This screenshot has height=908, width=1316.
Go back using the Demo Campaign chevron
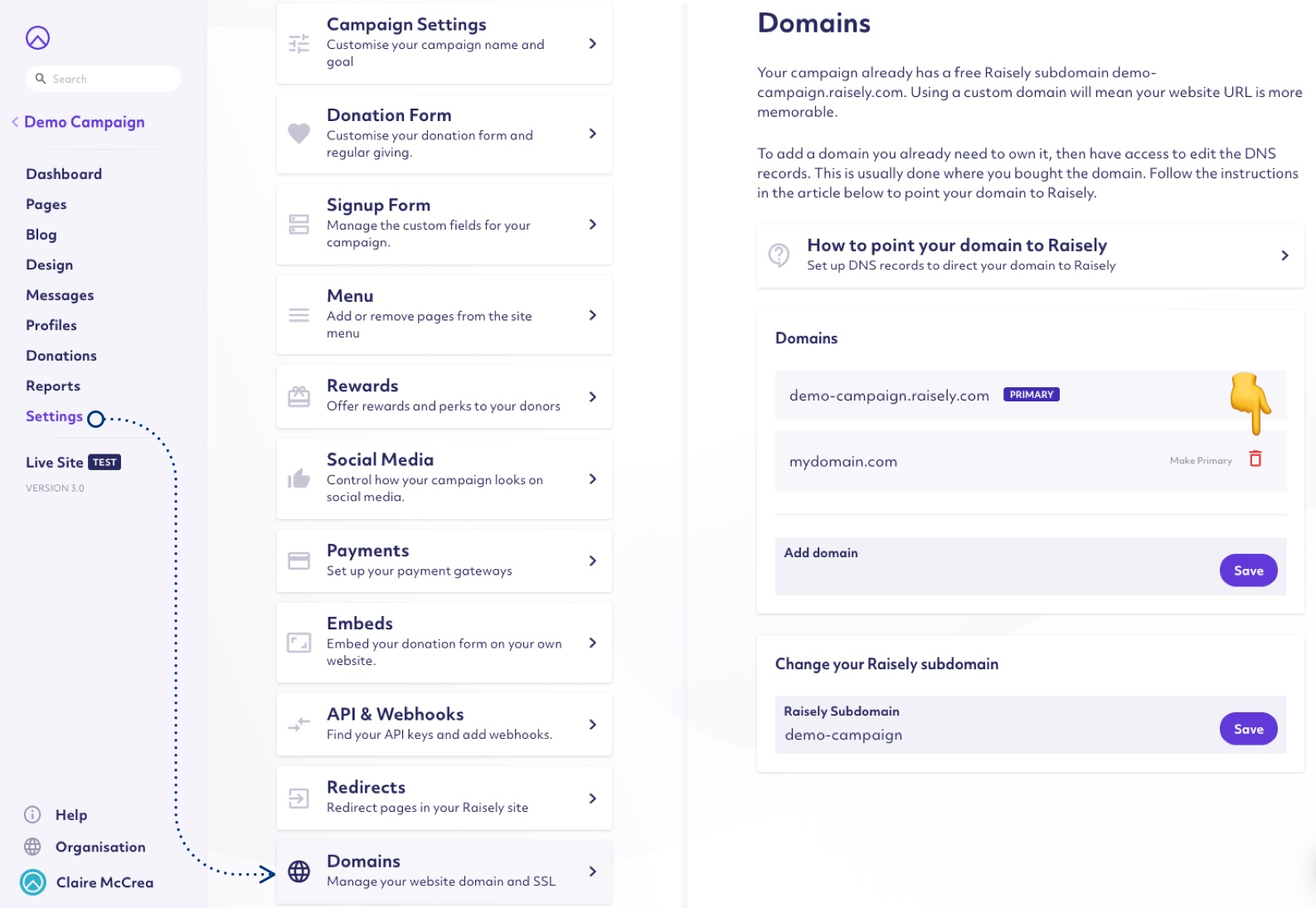click(x=15, y=122)
